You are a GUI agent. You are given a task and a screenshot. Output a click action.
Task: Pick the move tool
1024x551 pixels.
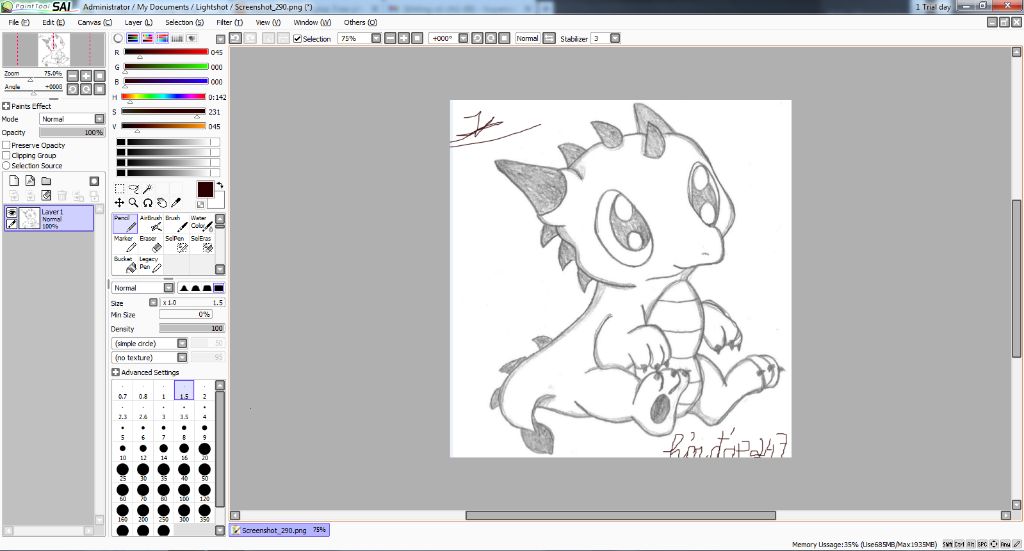(x=120, y=203)
